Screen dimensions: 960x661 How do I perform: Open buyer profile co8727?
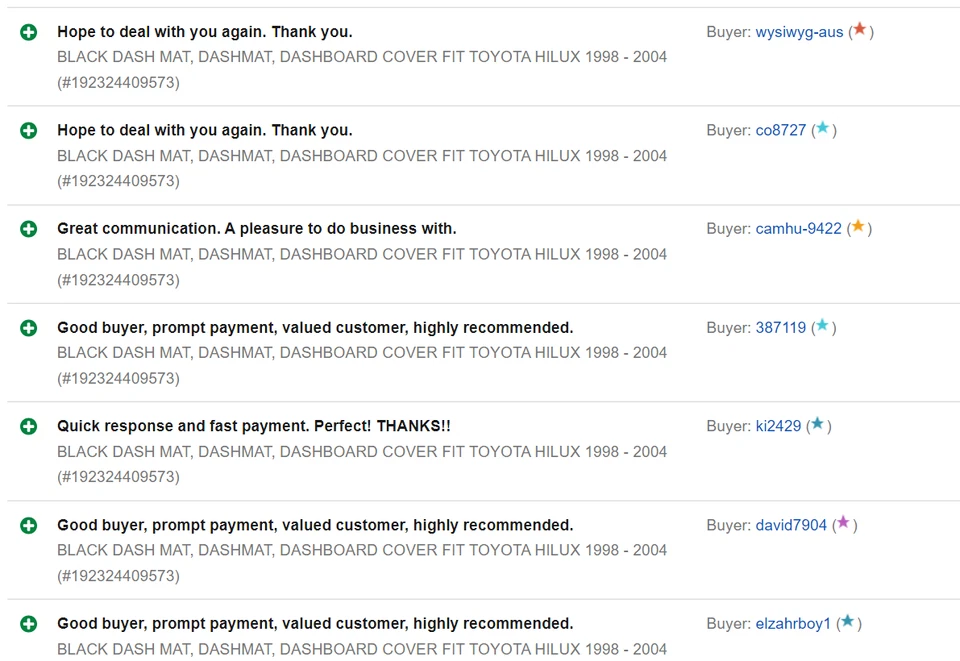780,130
